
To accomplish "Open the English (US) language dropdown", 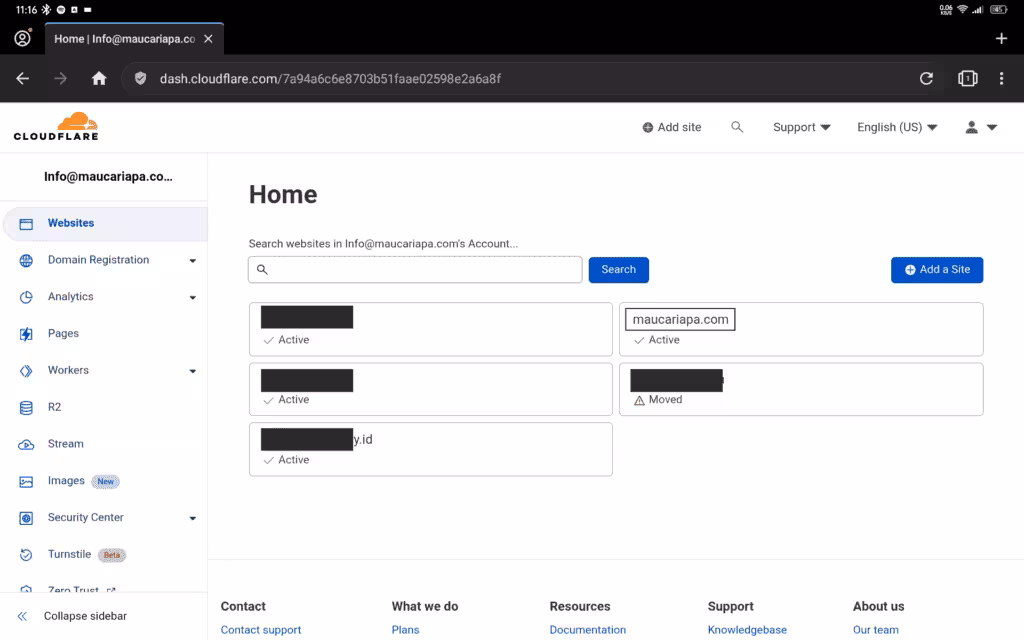I will [x=897, y=127].
